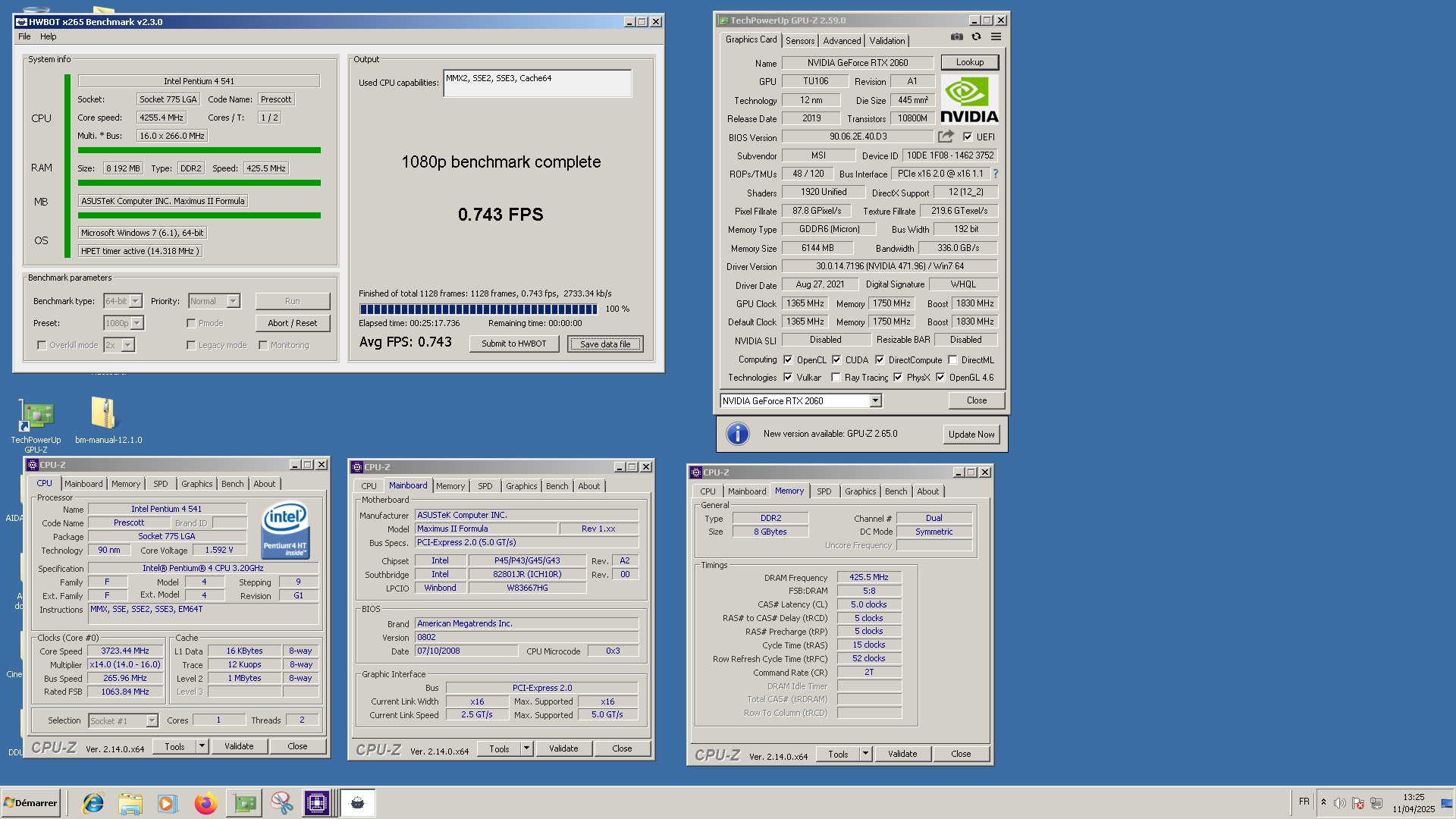Click the GPU-Z refresh icon
The image size is (1456, 819).
point(977,36)
